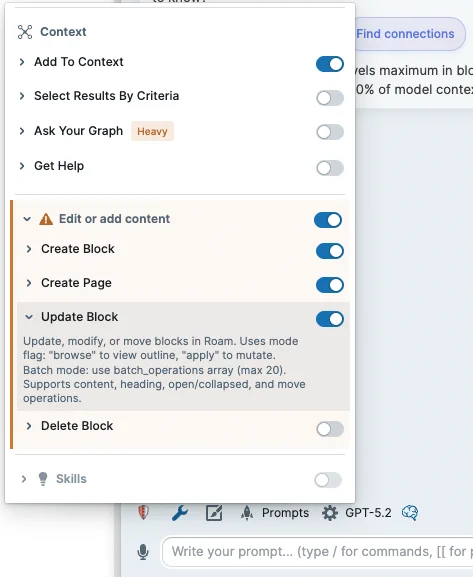The width and height of the screenshot is (473, 577).
Task: Click the Select Results By Criteria label
Action: pyautogui.click(x=107, y=96)
